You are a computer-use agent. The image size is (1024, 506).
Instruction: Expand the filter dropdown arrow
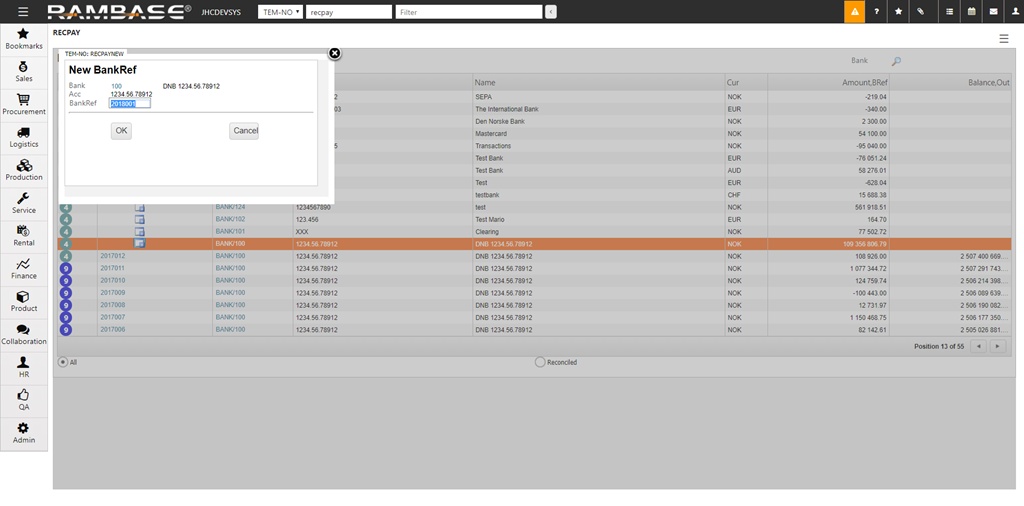point(549,12)
